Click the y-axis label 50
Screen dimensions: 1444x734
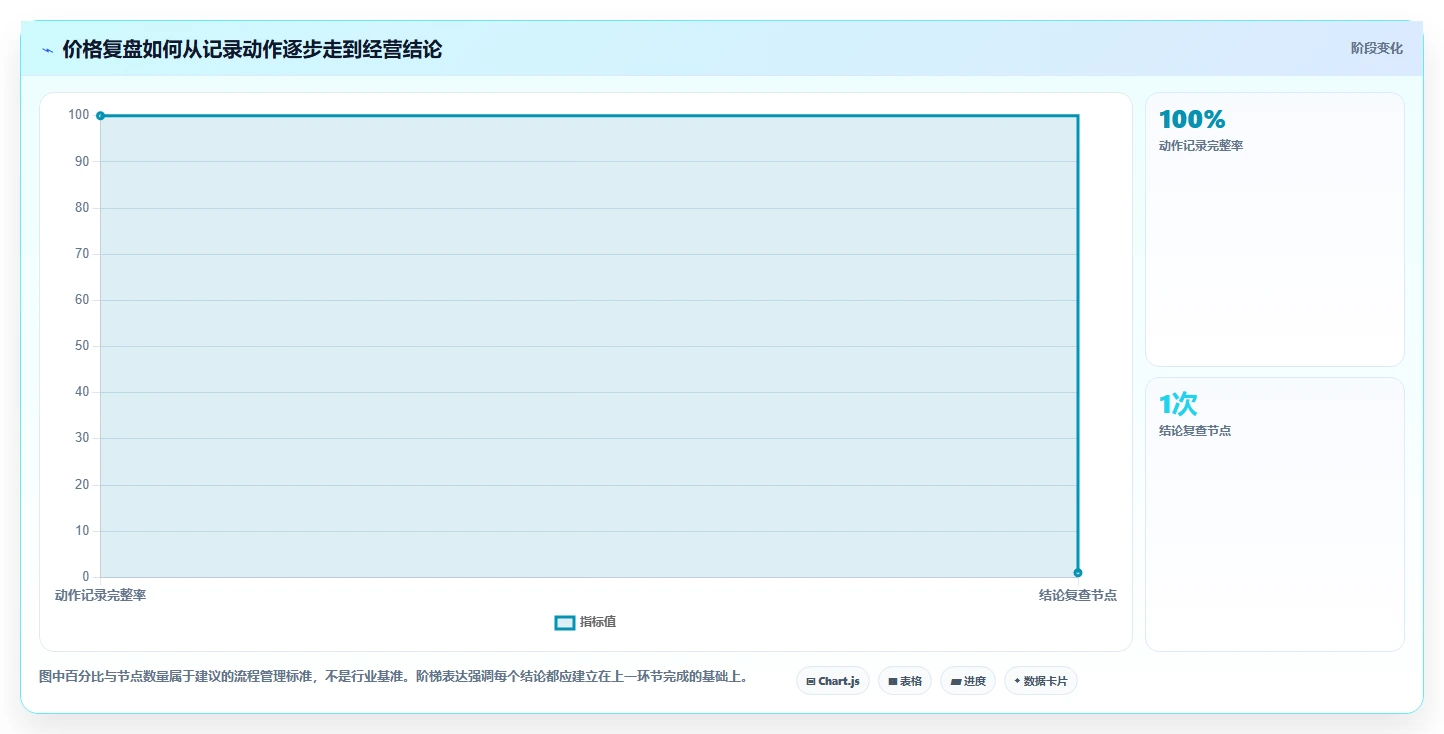[x=82, y=346]
